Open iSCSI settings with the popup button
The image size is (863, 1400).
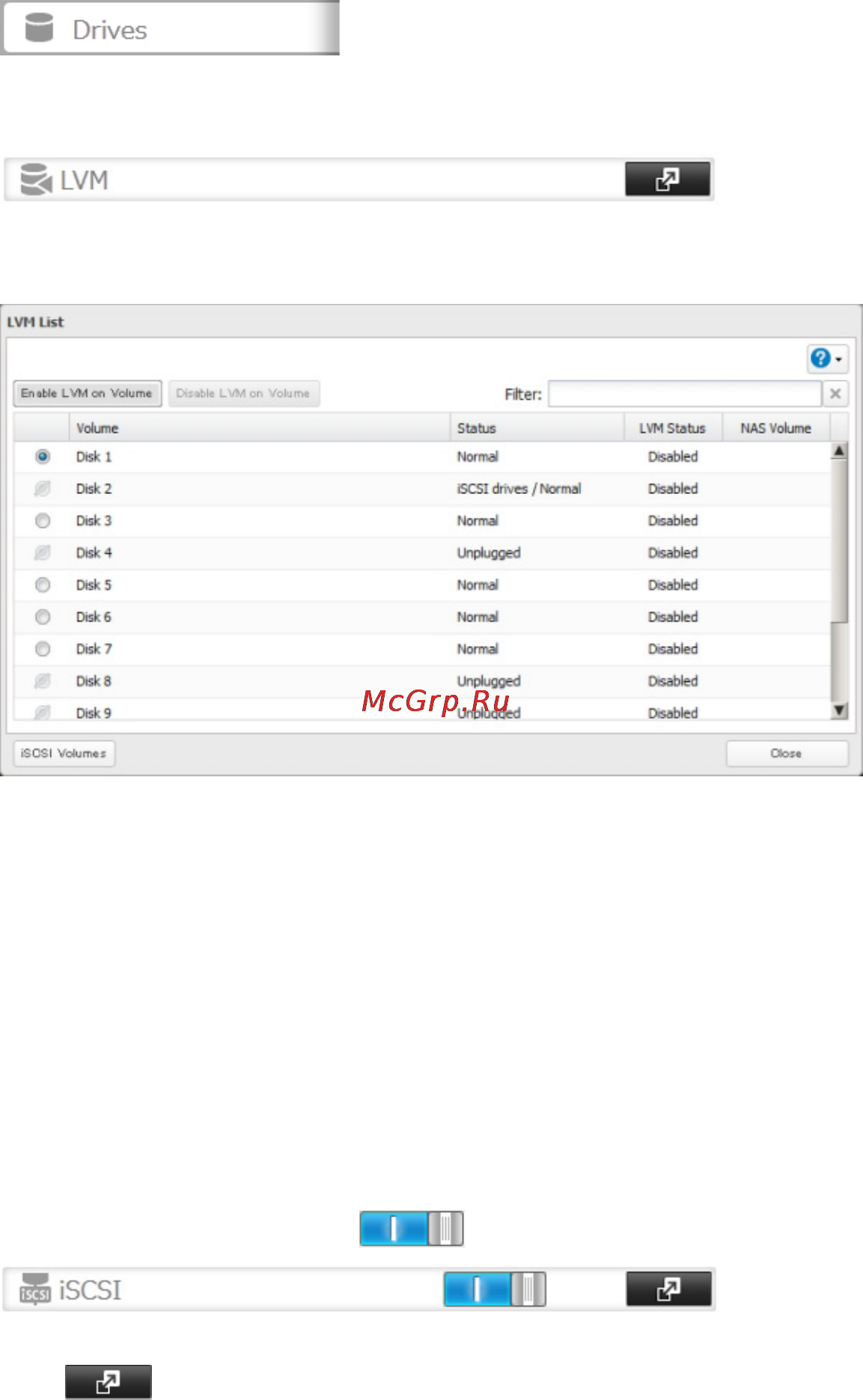coord(668,1289)
